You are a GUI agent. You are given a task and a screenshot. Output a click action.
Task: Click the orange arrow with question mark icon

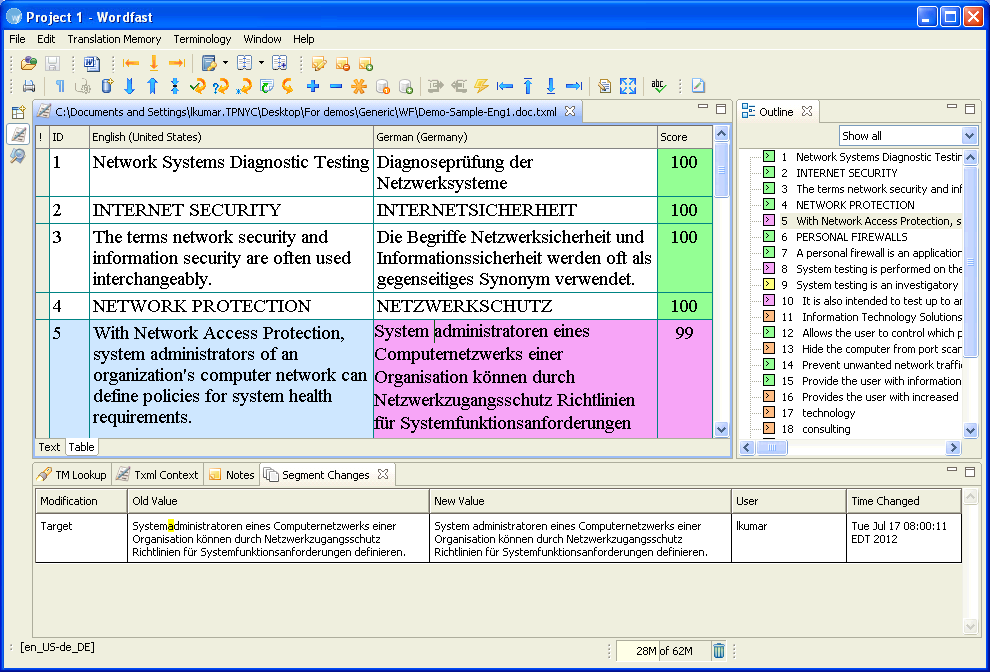click(x=220, y=87)
